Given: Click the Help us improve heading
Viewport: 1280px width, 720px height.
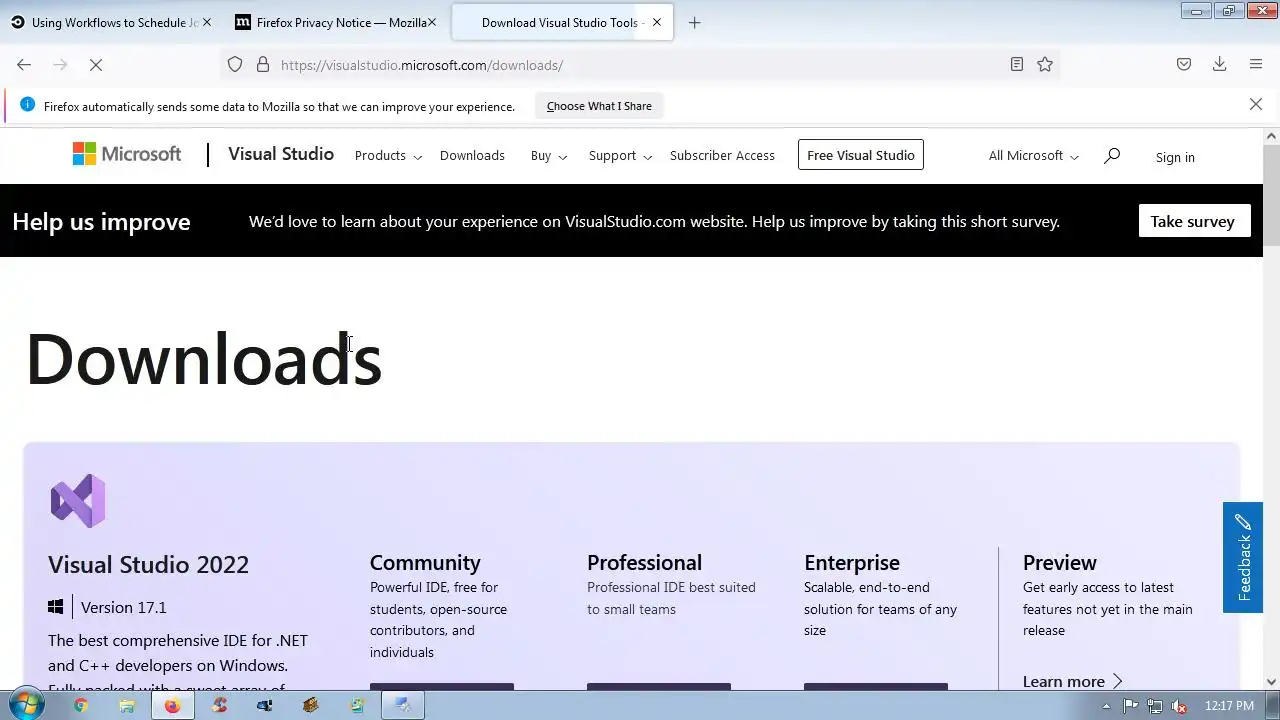Looking at the screenshot, I should [101, 221].
